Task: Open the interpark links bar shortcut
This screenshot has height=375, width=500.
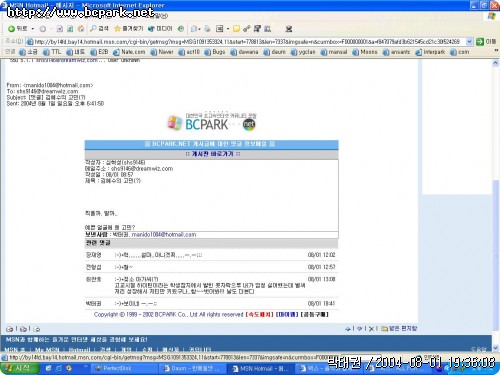Action: coord(430,52)
